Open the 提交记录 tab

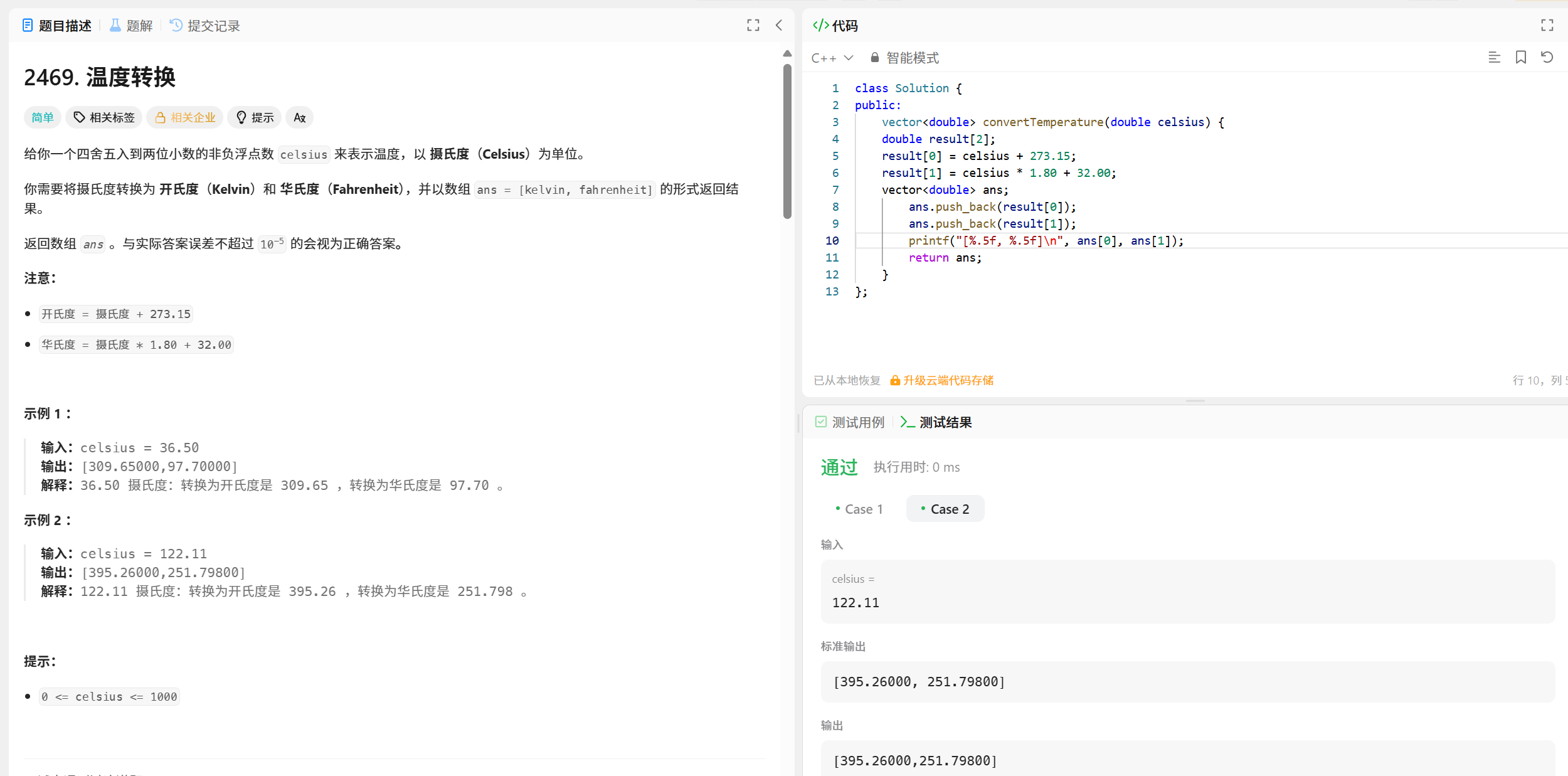pyautogui.click(x=205, y=26)
